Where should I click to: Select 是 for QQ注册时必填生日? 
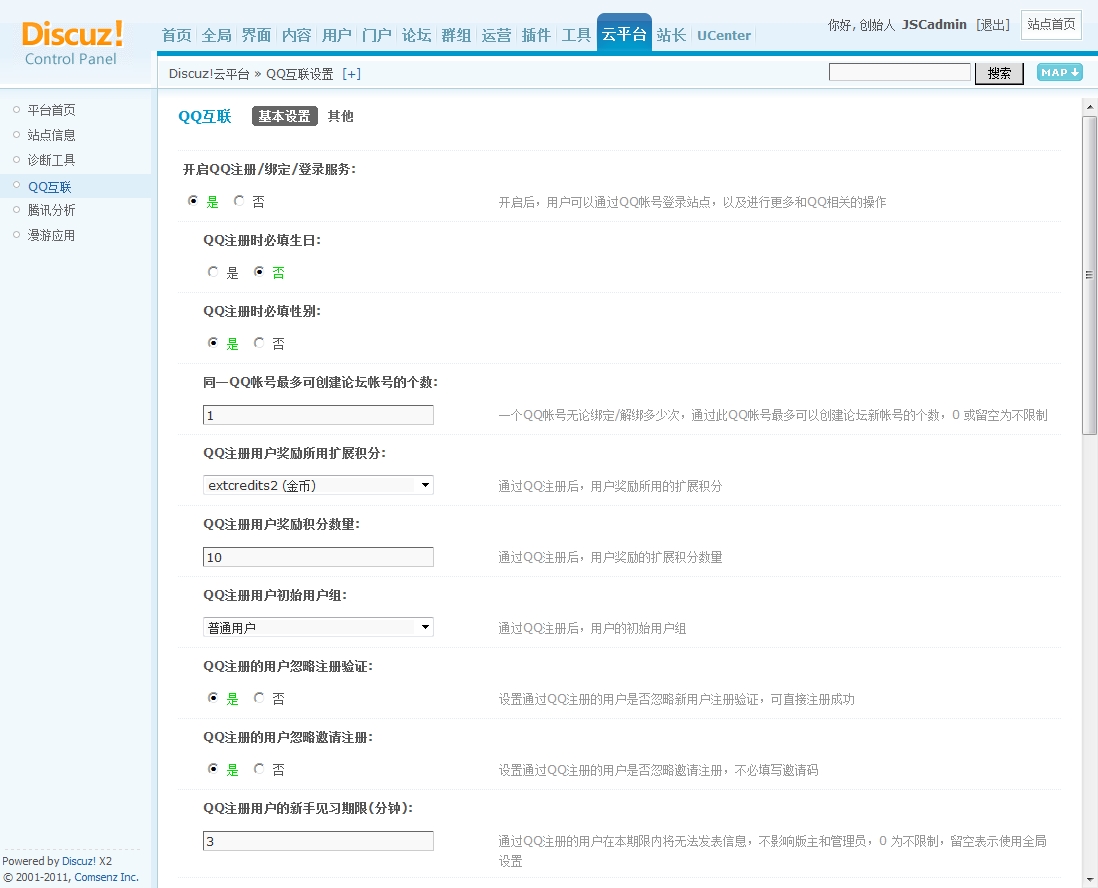(213, 271)
